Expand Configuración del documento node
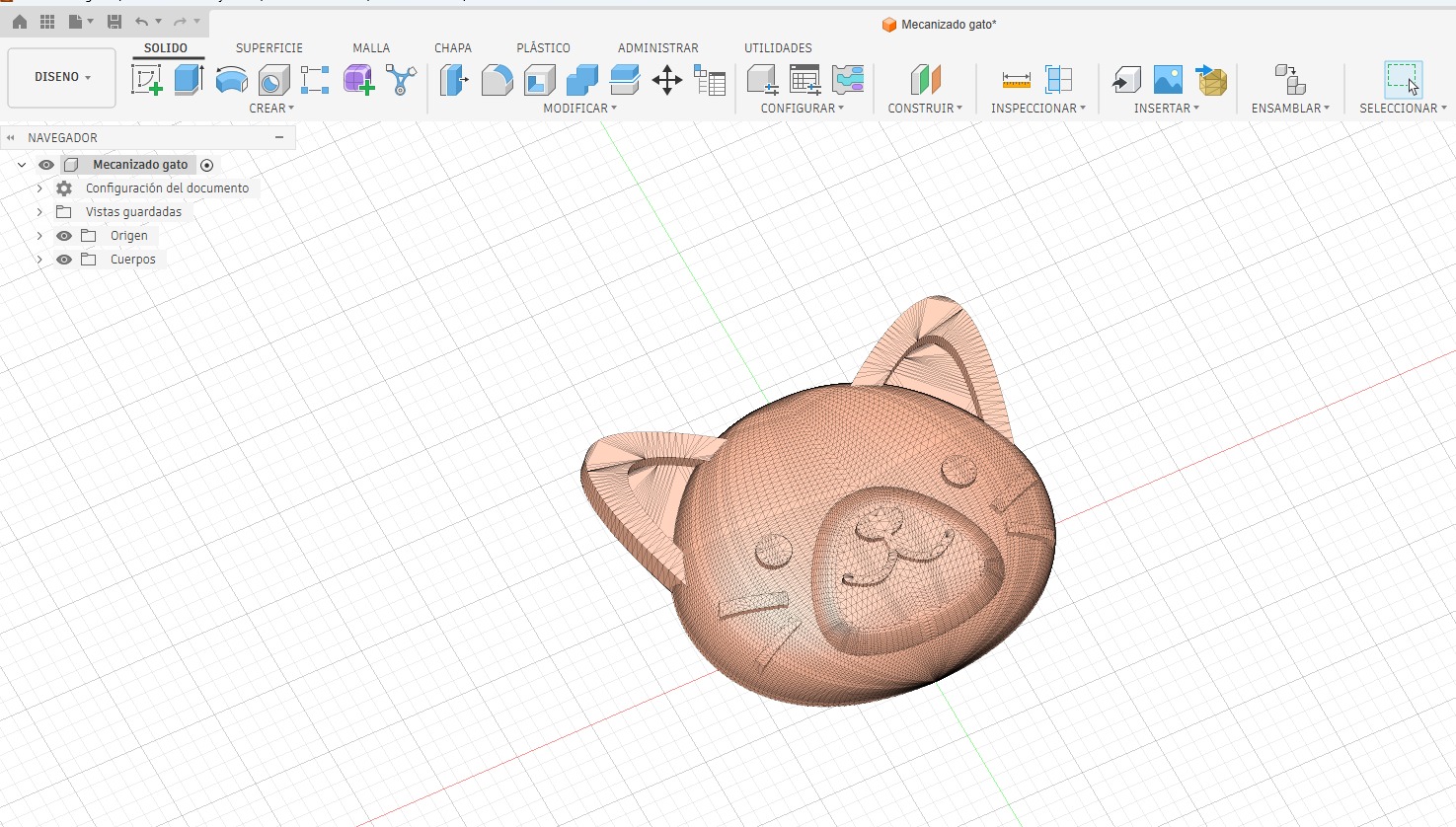Screen dimensions: 1456x827 coord(39,188)
